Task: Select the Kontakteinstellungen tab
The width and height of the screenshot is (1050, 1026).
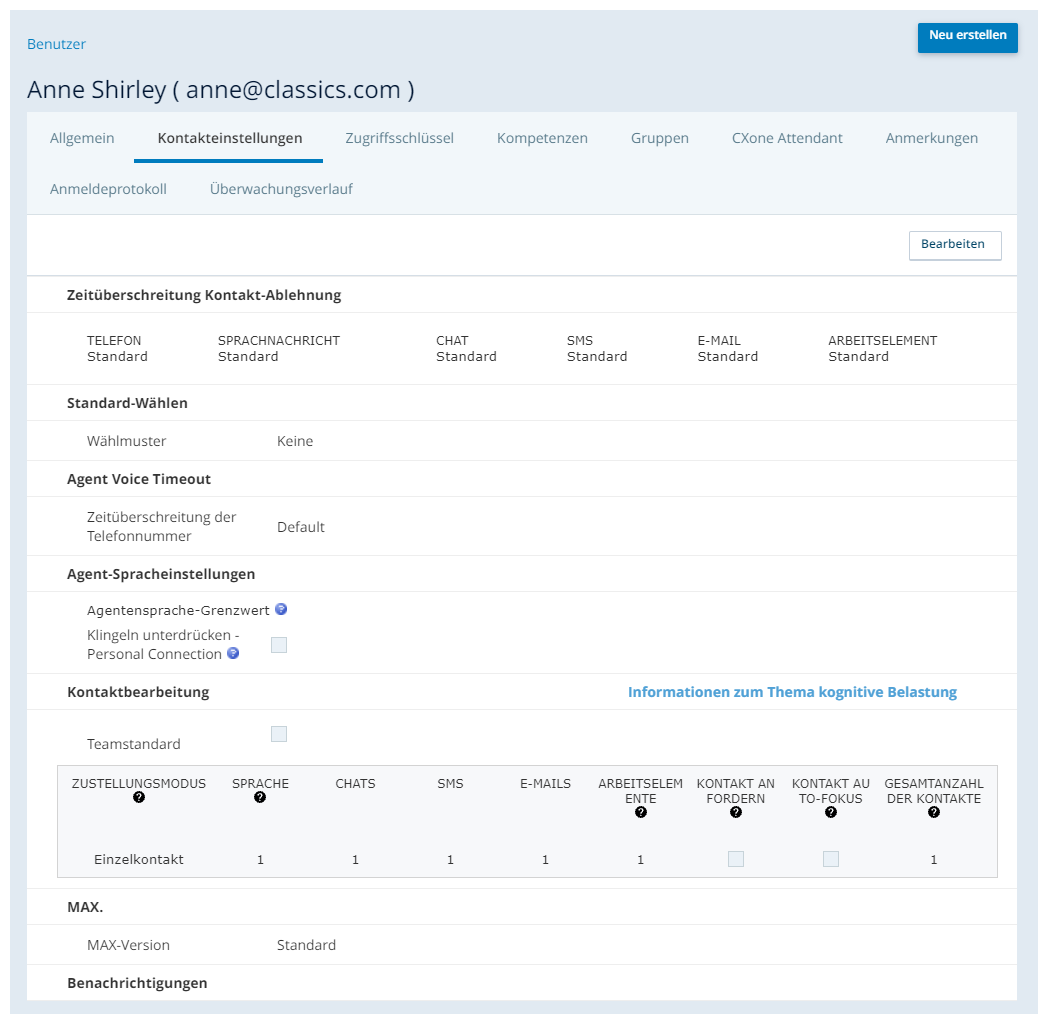Action: (x=230, y=138)
